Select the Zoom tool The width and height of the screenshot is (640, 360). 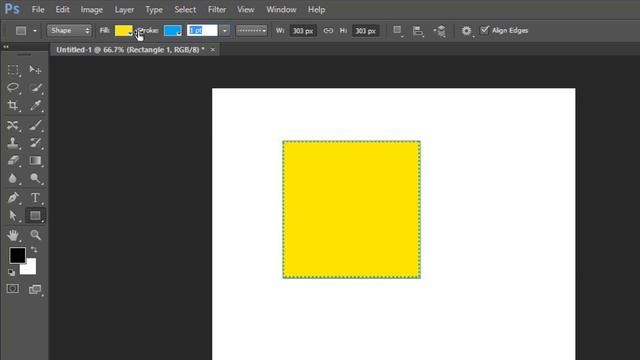tap(36, 235)
